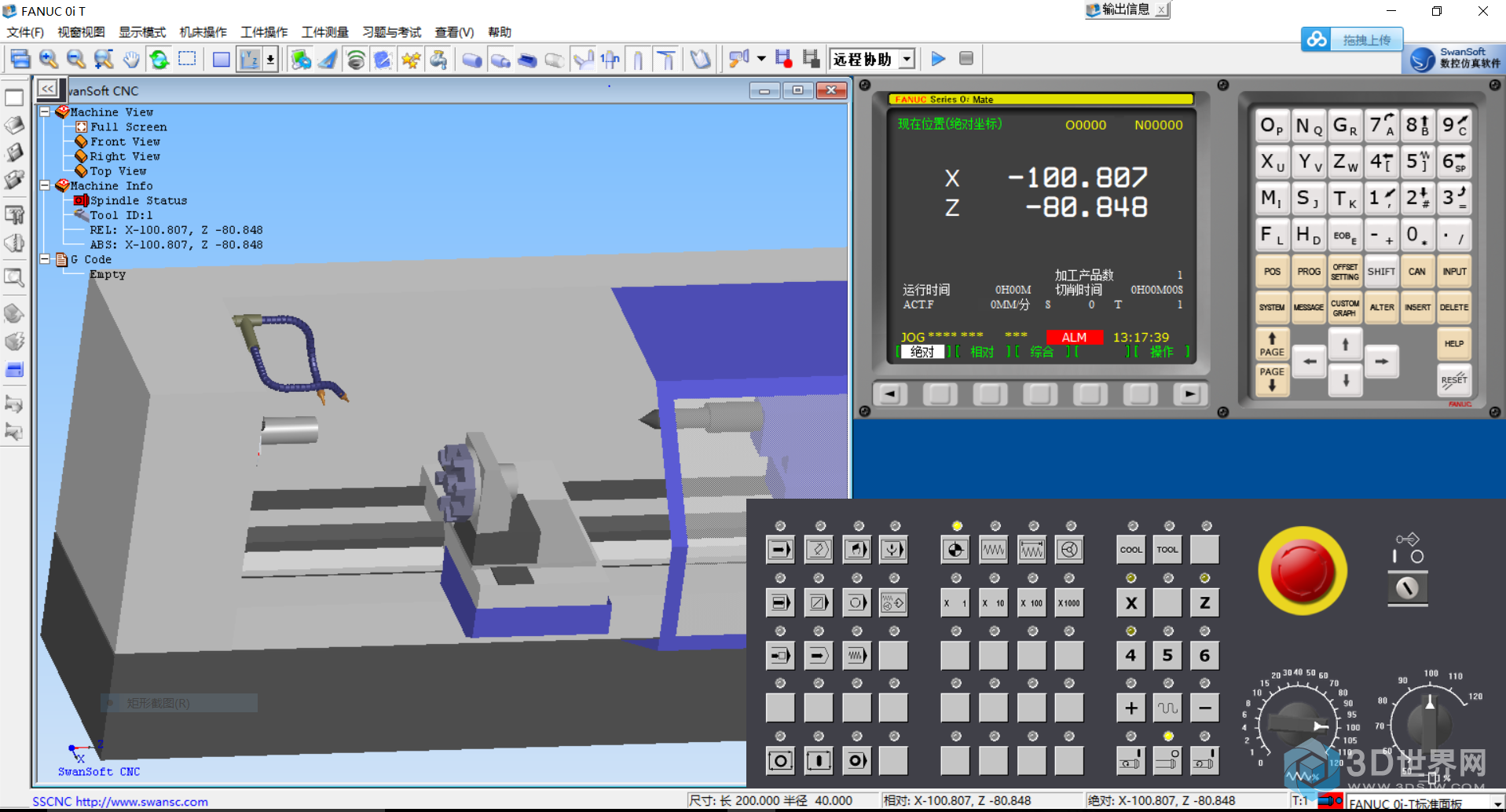The image size is (1506, 812).
Task: Click the zoom in magnifier toolbar icon
Action: pos(49,59)
